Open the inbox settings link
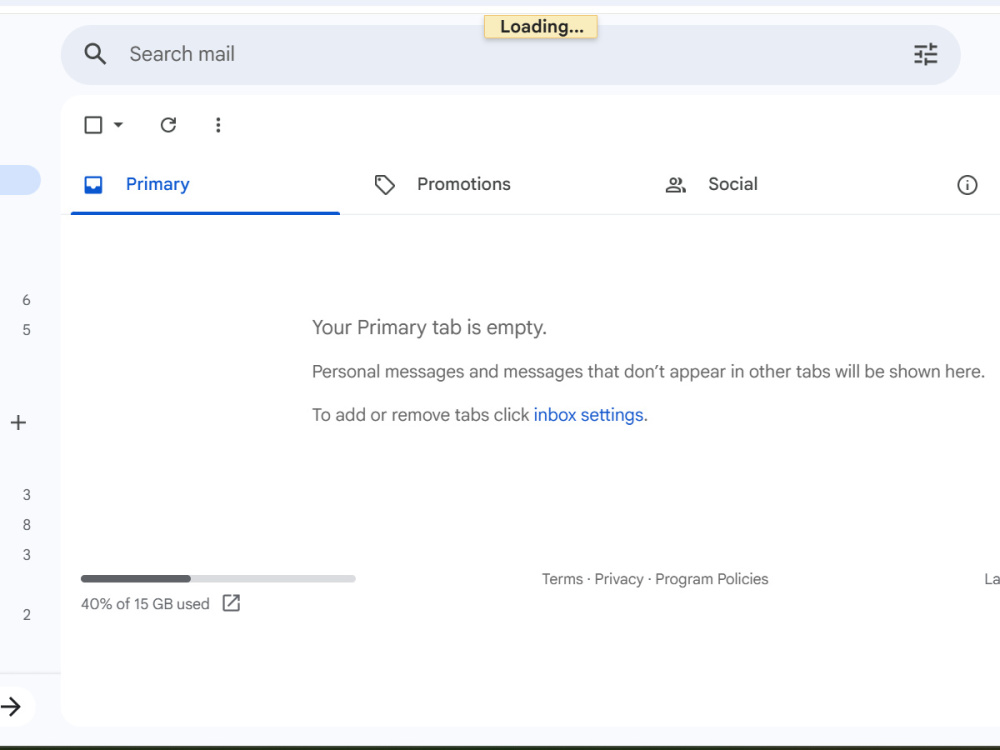Image resolution: width=1000 pixels, height=750 pixels. click(x=588, y=415)
